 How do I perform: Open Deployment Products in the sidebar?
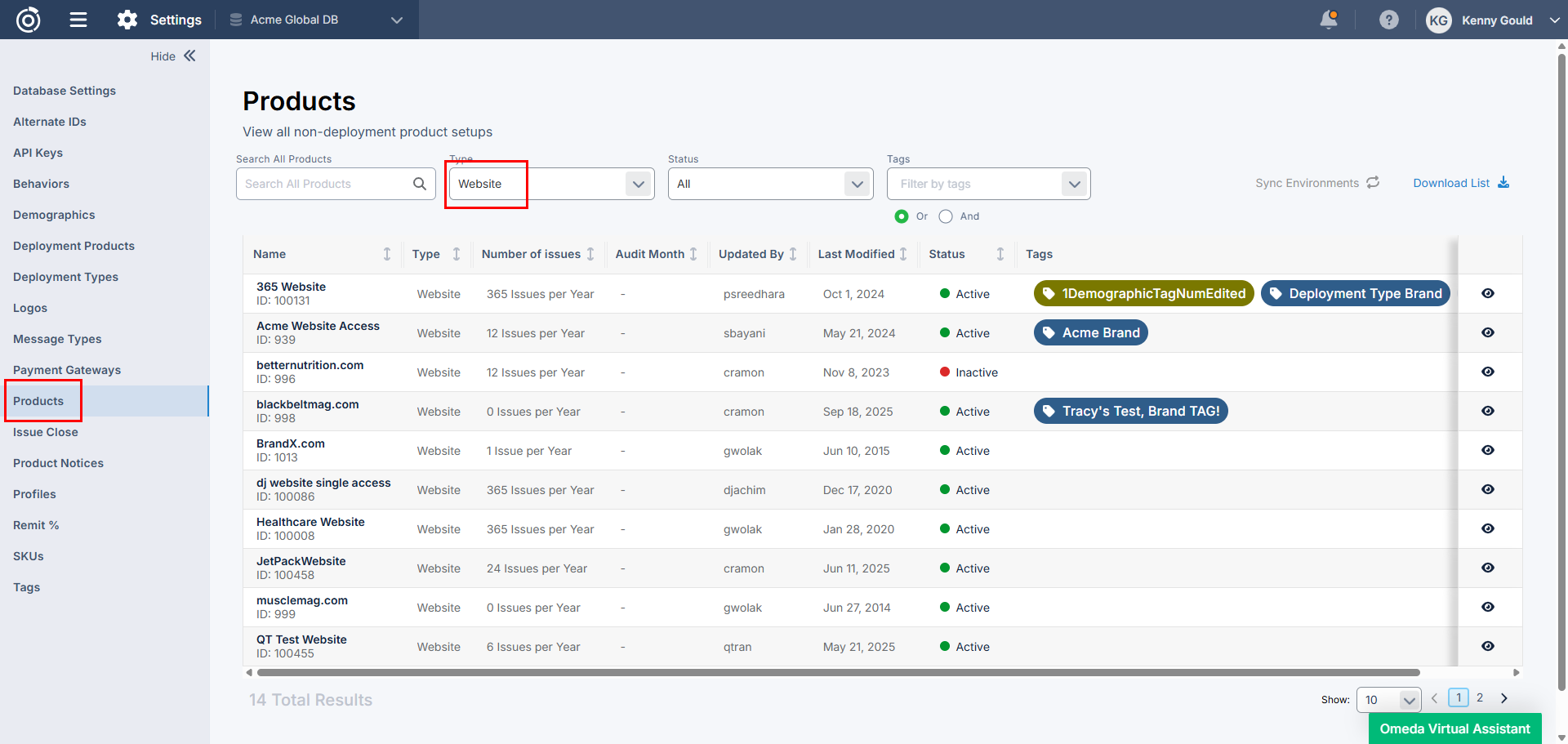point(73,246)
